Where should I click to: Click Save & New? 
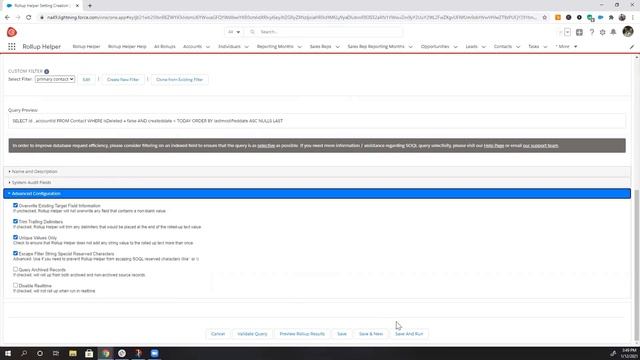[x=371, y=334]
